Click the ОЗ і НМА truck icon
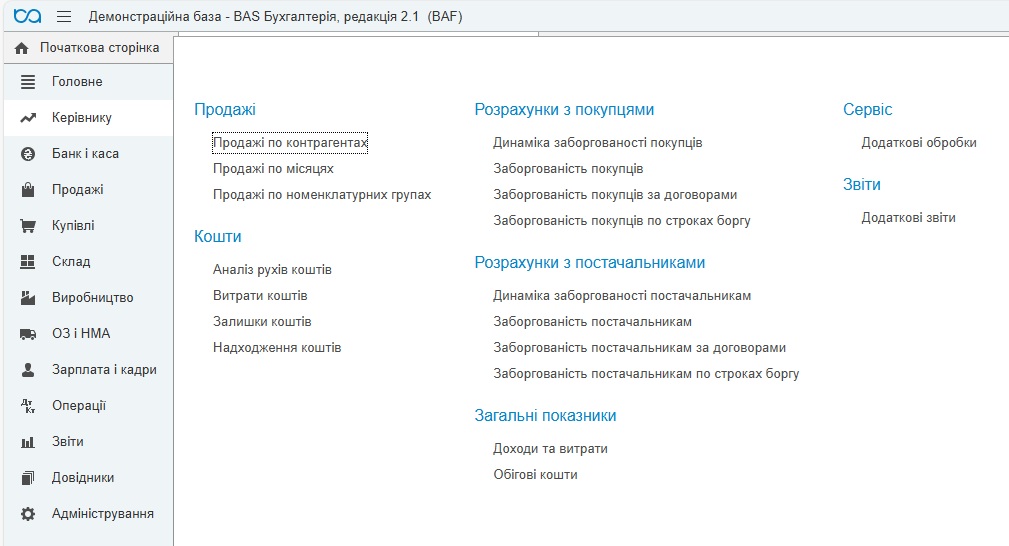1009x546 pixels. pos(28,334)
